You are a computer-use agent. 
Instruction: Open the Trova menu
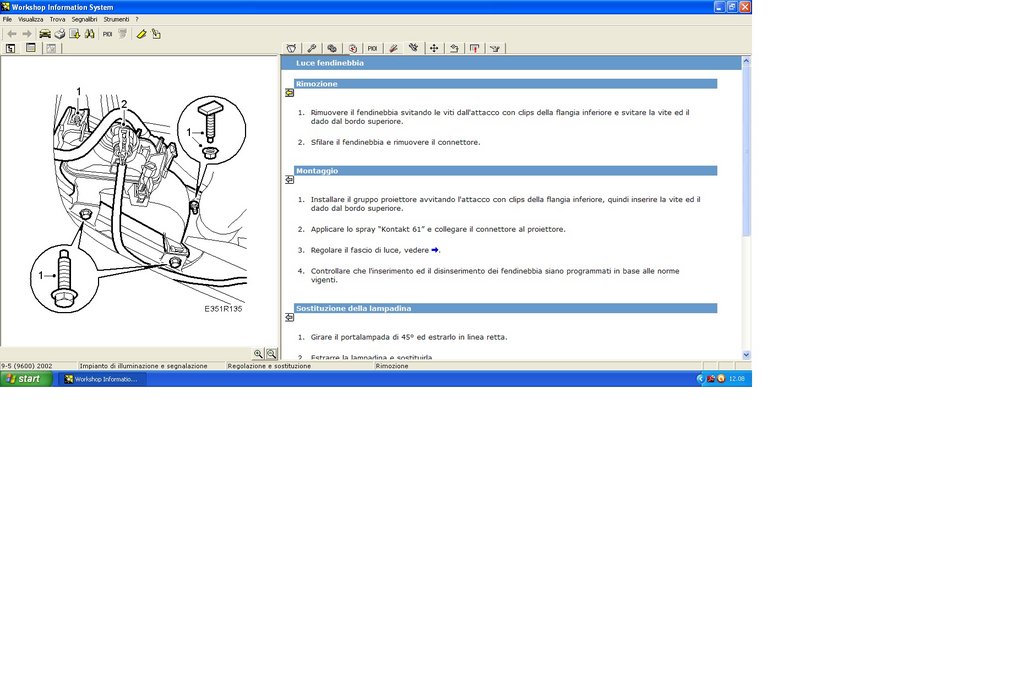click(57, 20)
